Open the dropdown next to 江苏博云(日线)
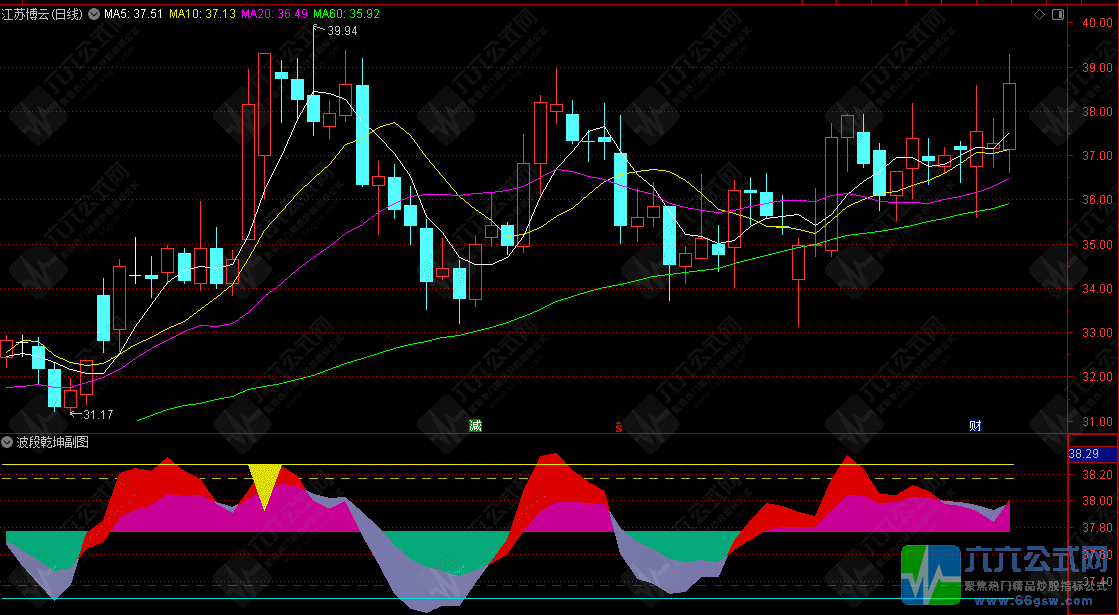 (x=93, y=14)
